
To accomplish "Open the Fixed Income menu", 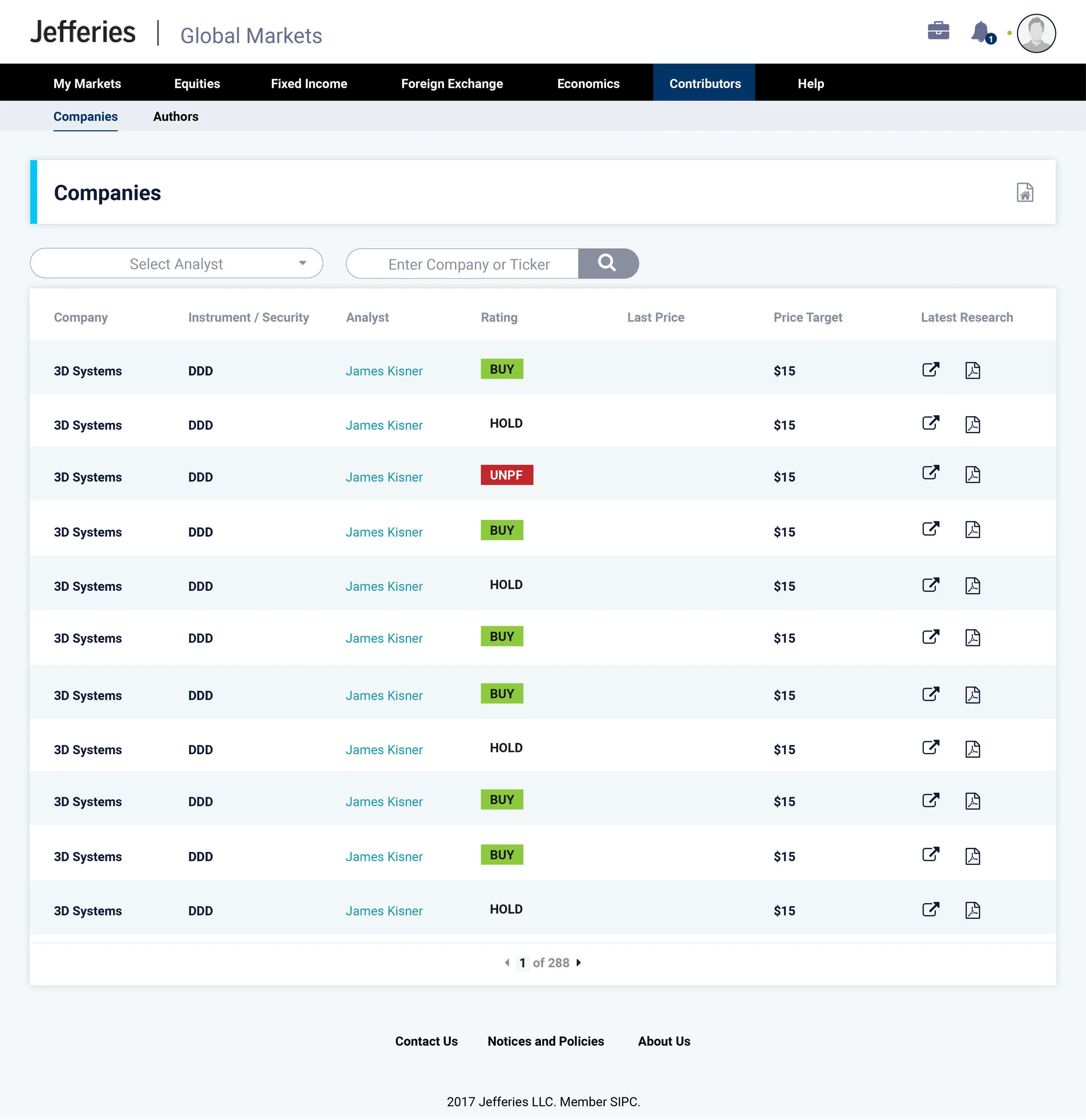I will (x=309, y=83).
